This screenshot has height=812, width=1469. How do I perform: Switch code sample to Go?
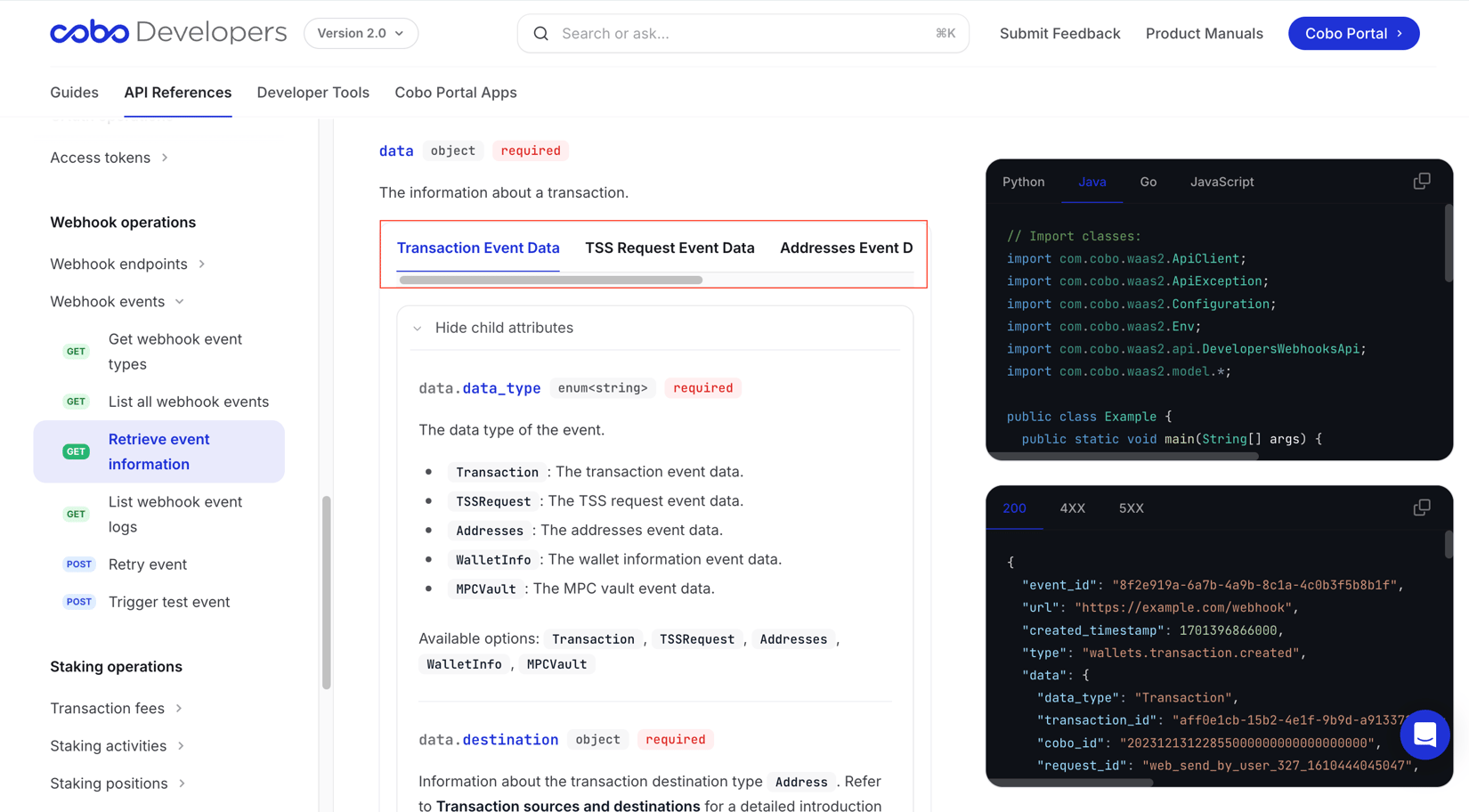click(1148, 182)
